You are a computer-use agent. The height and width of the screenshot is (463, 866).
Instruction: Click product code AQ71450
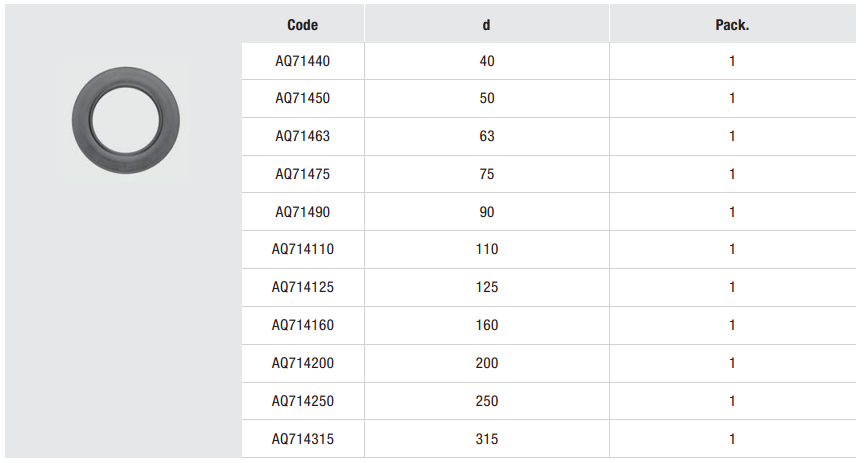[302, 98]
